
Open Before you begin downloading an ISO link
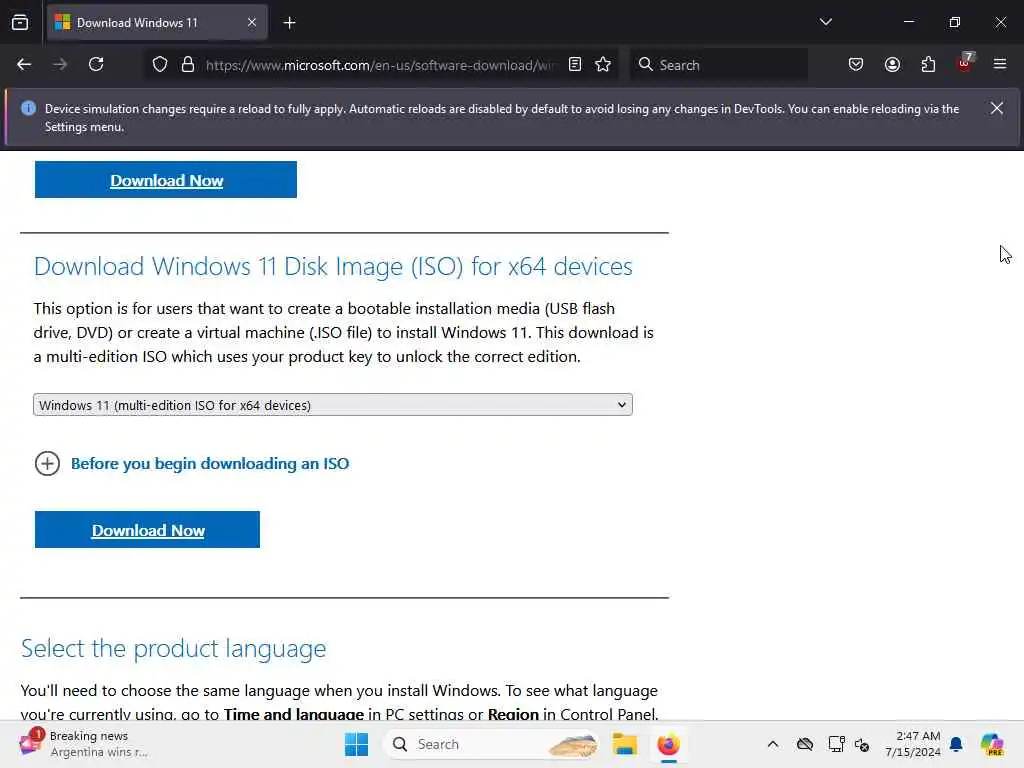210,464
